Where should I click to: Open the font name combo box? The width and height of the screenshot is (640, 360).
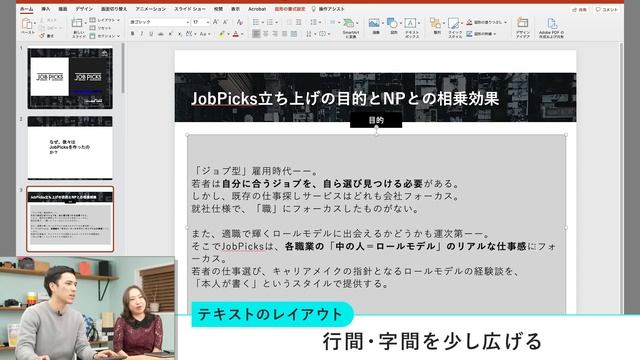[159, 22]
